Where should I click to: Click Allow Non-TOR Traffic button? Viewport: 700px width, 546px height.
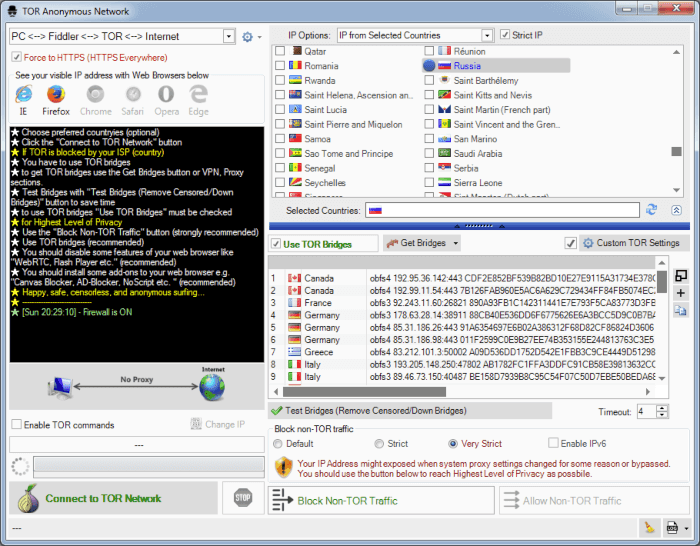[x=594, y=500]
